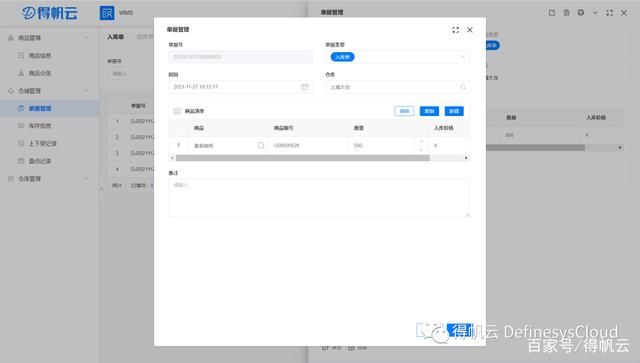Collapse the 仓储管理 sidebar group chevron

[86, 91]
